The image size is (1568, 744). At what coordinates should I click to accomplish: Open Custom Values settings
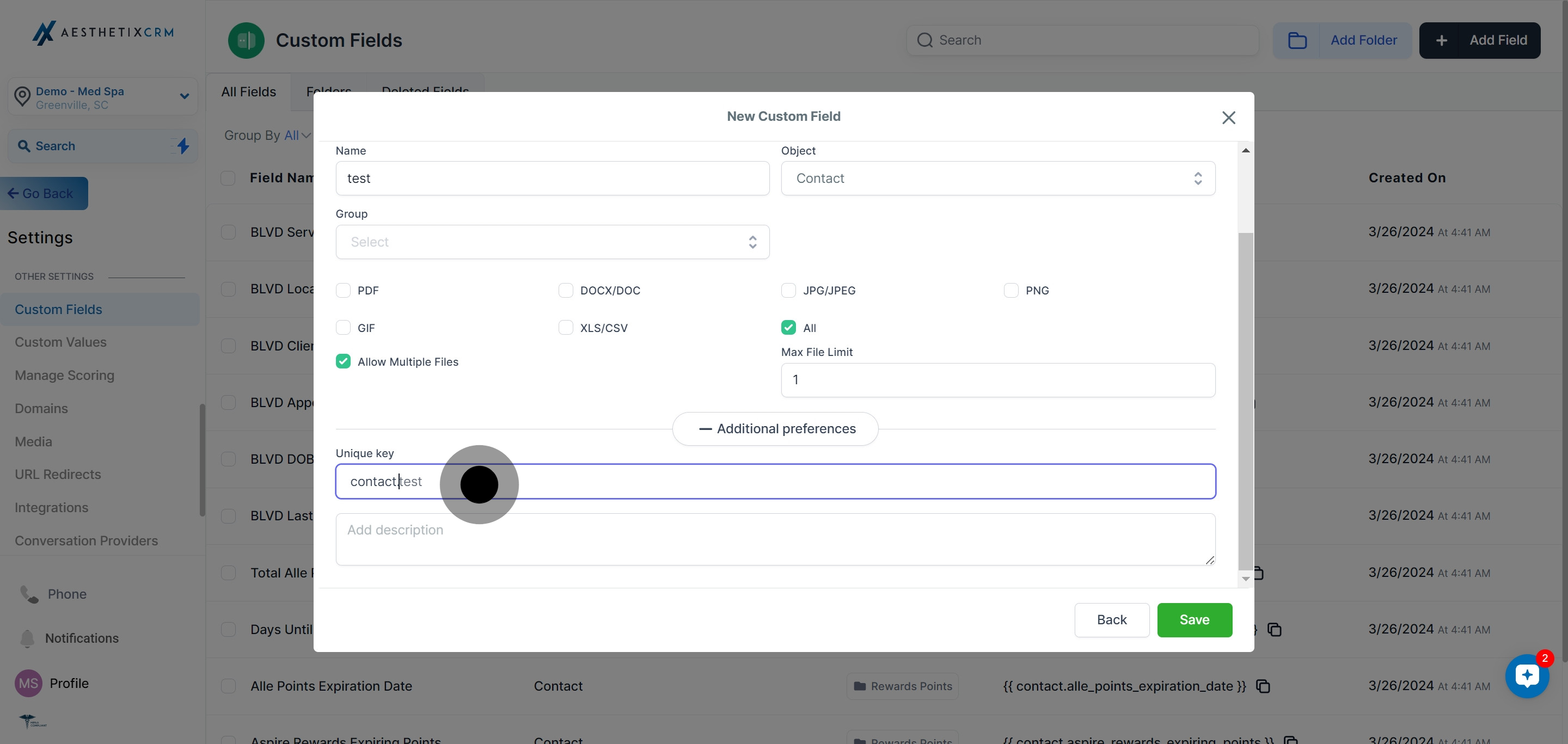click(60, 342)
